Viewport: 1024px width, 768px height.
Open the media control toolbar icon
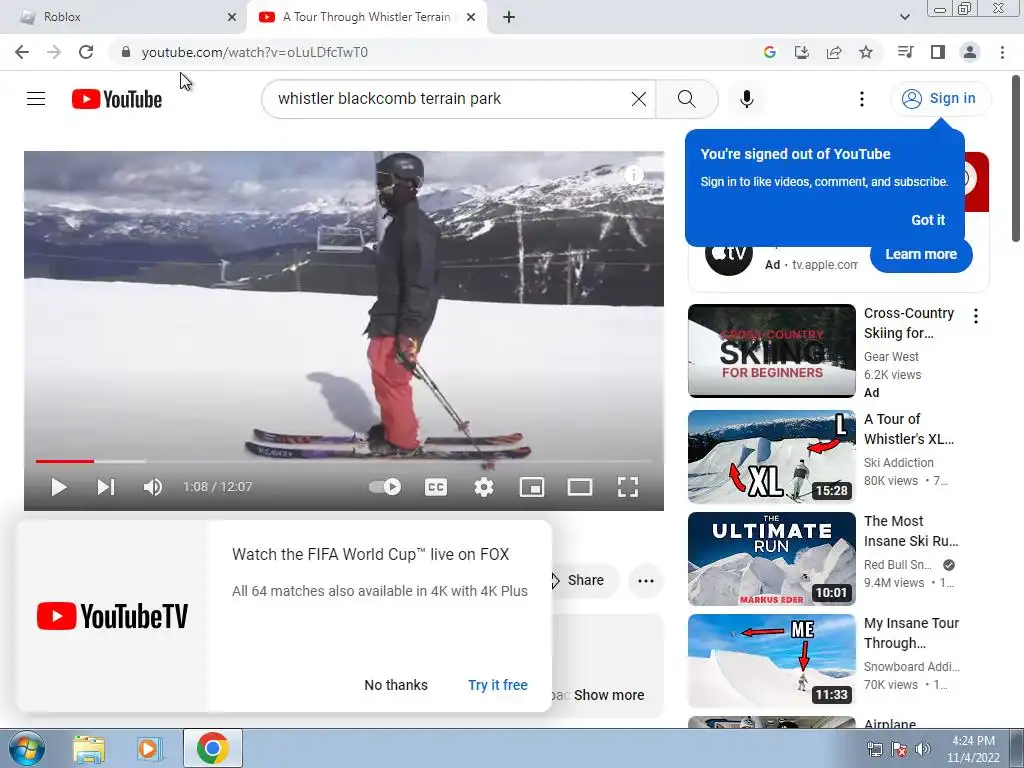click(906, 52)
